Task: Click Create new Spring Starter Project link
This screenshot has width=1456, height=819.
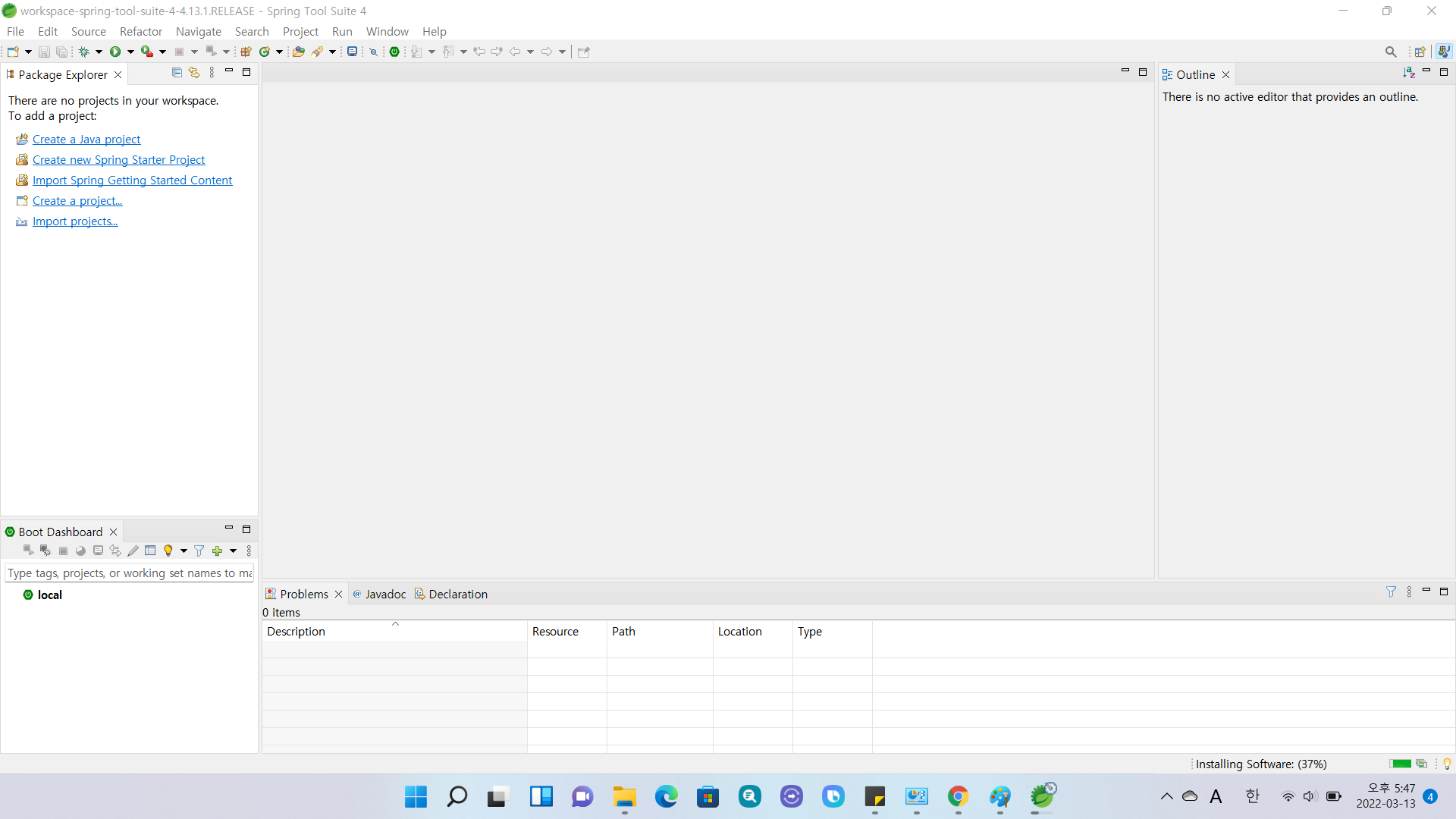Action: (118, 159)
